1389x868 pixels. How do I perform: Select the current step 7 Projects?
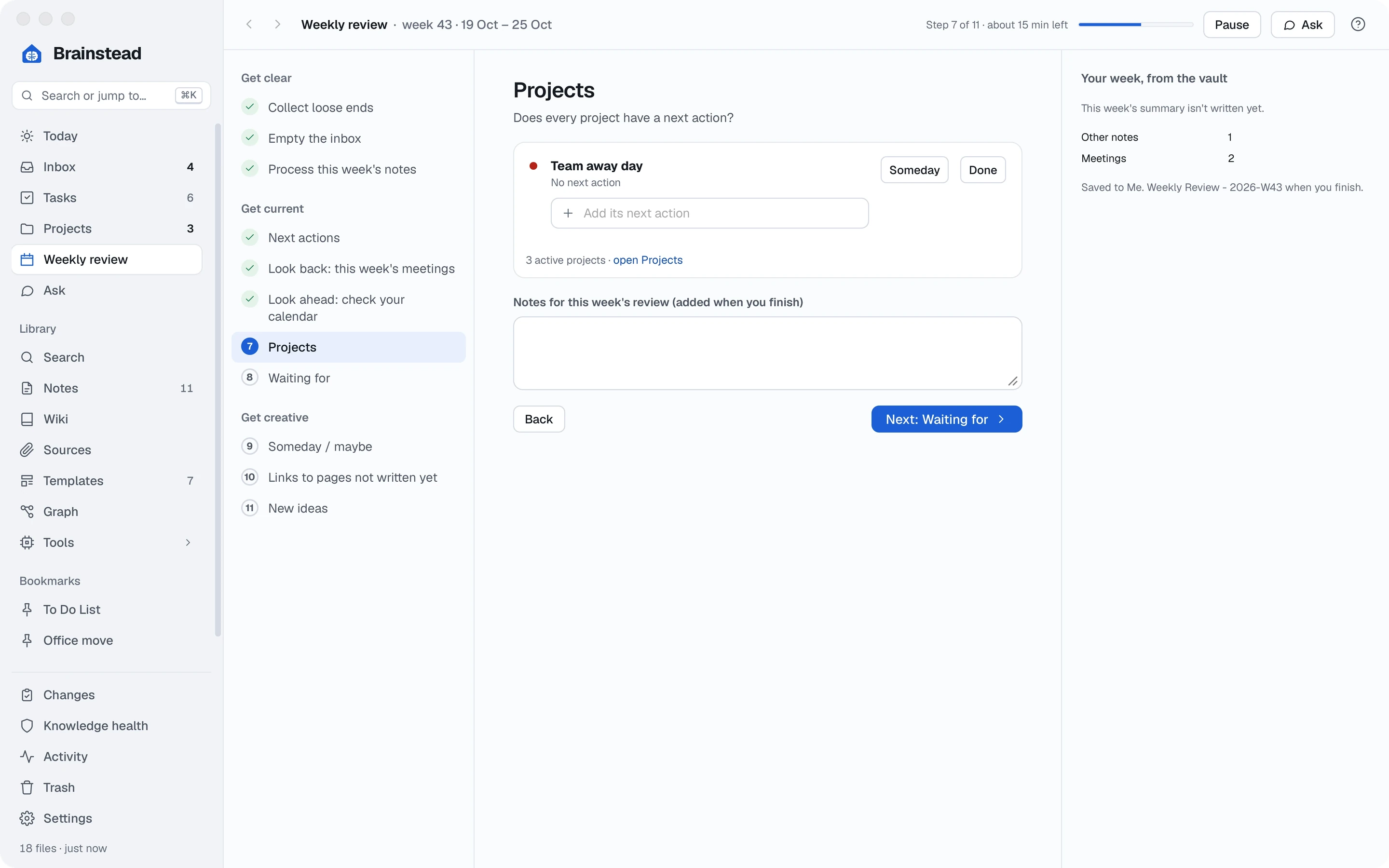[348, 347]
